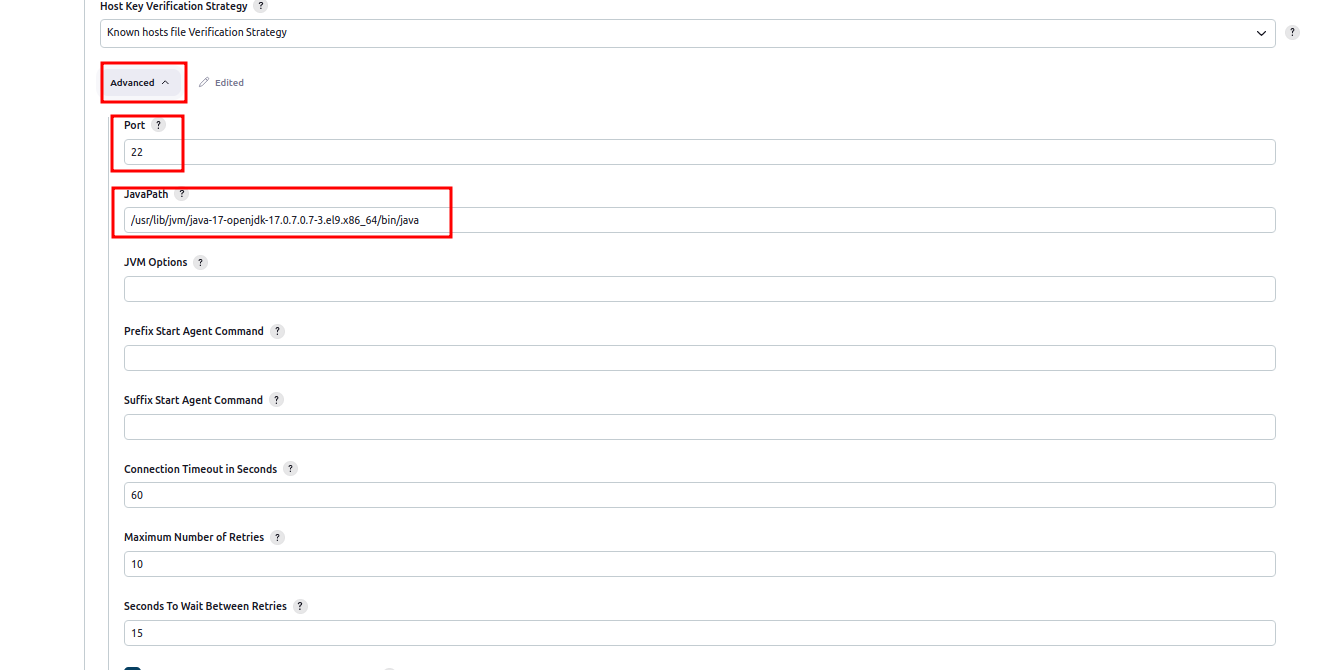Open help for Prefix Start Agent Command

click(x=277, y=332)
